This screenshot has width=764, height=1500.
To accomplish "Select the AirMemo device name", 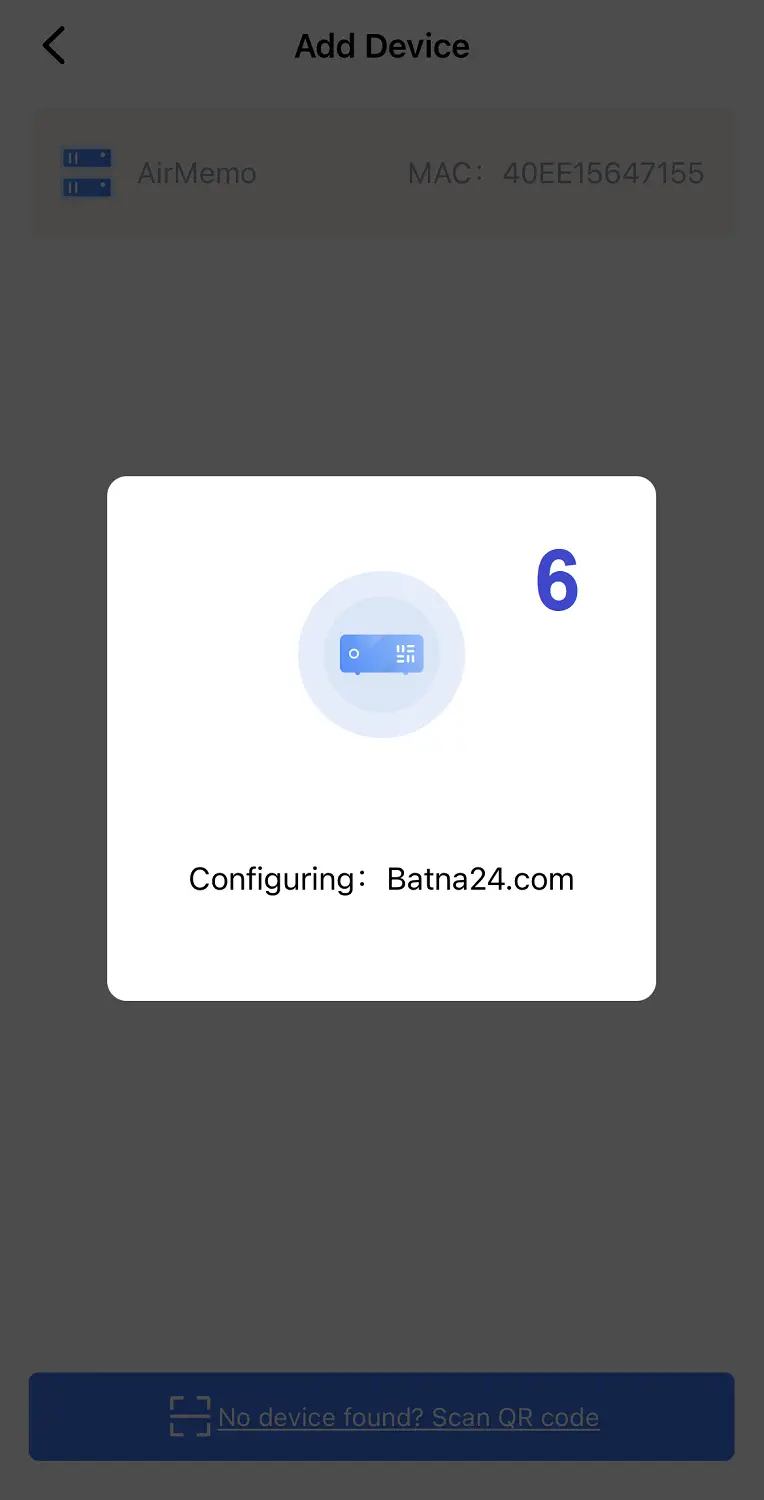I will pyautogui.click(x=197, y=173).
